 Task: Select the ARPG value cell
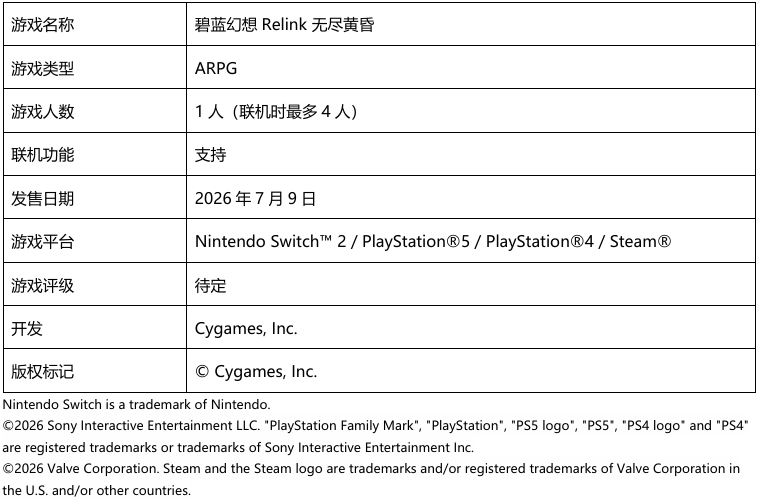tap(216, 68)
